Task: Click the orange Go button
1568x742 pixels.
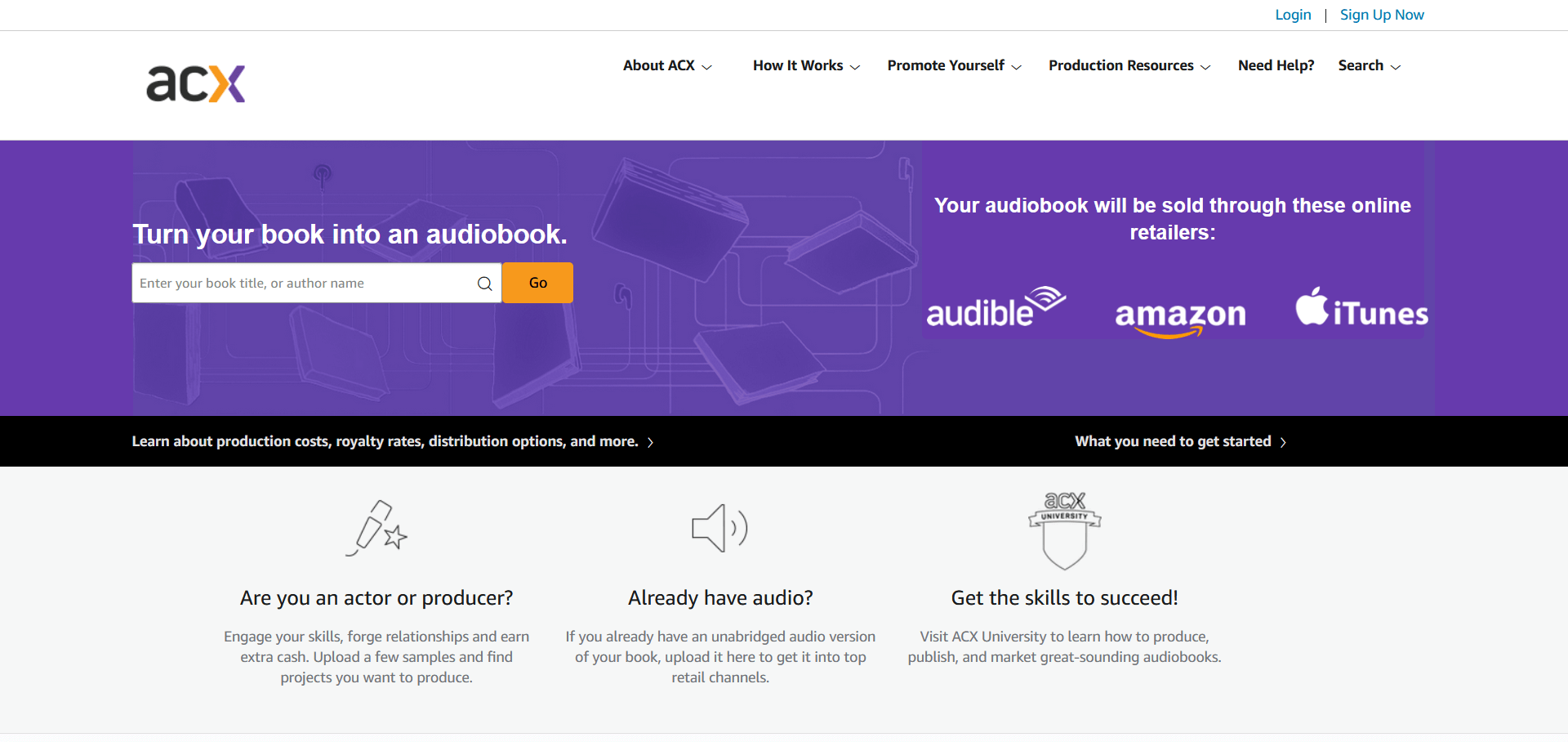Action: 537,283
